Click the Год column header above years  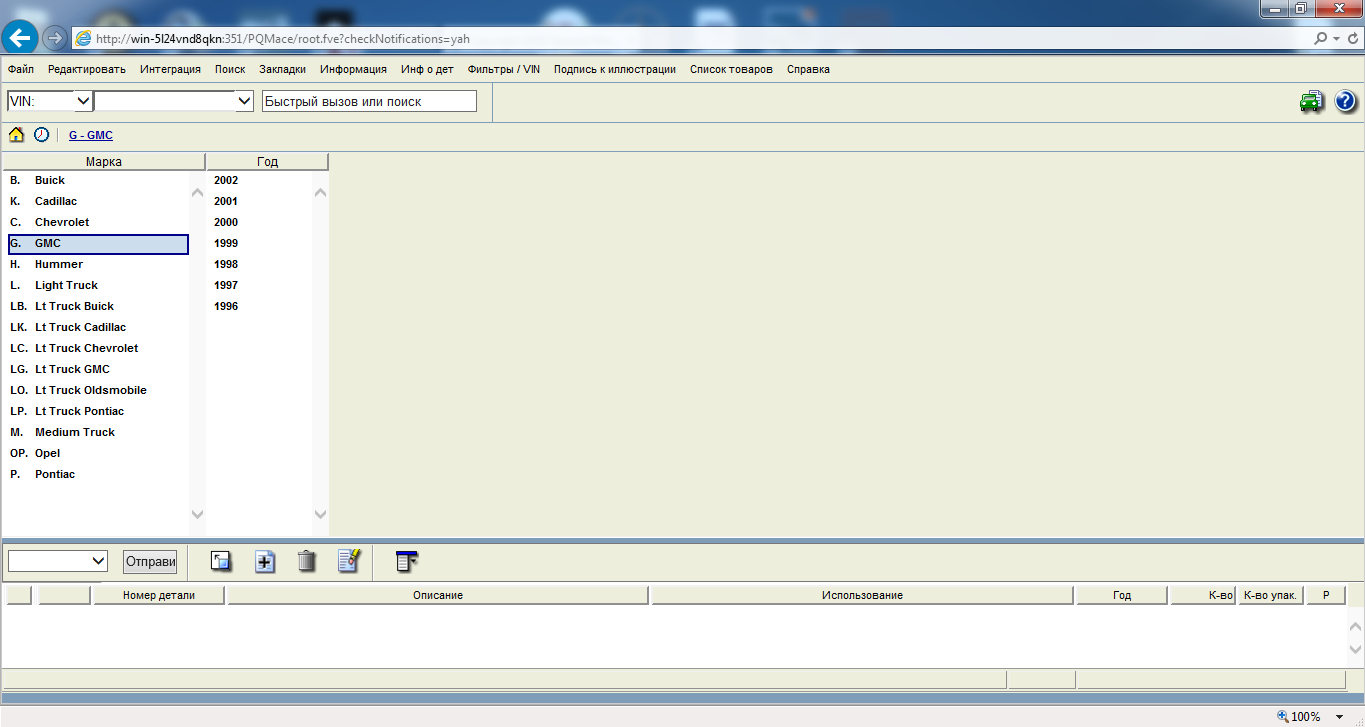[267, 161]
